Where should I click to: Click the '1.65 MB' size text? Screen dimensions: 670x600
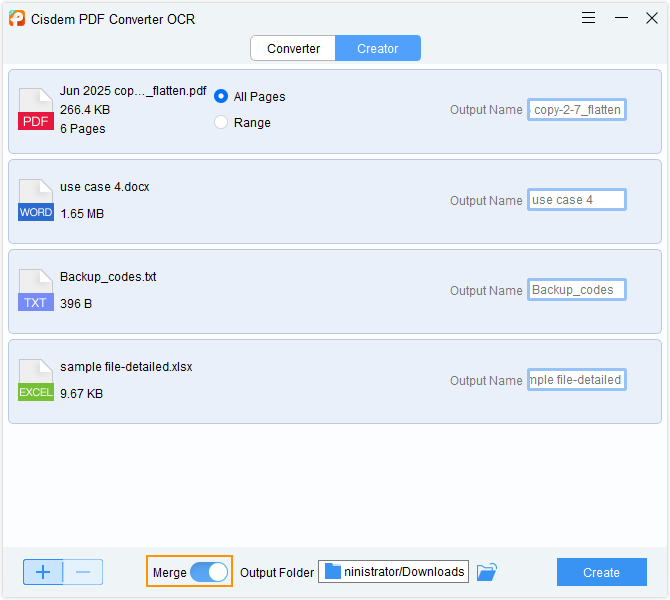[x=82, y=214]
